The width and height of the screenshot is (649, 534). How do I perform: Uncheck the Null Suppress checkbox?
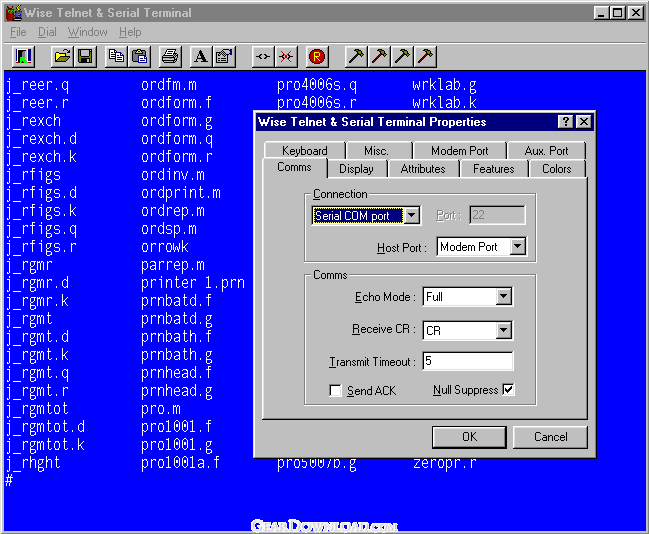tap(508, 390)
